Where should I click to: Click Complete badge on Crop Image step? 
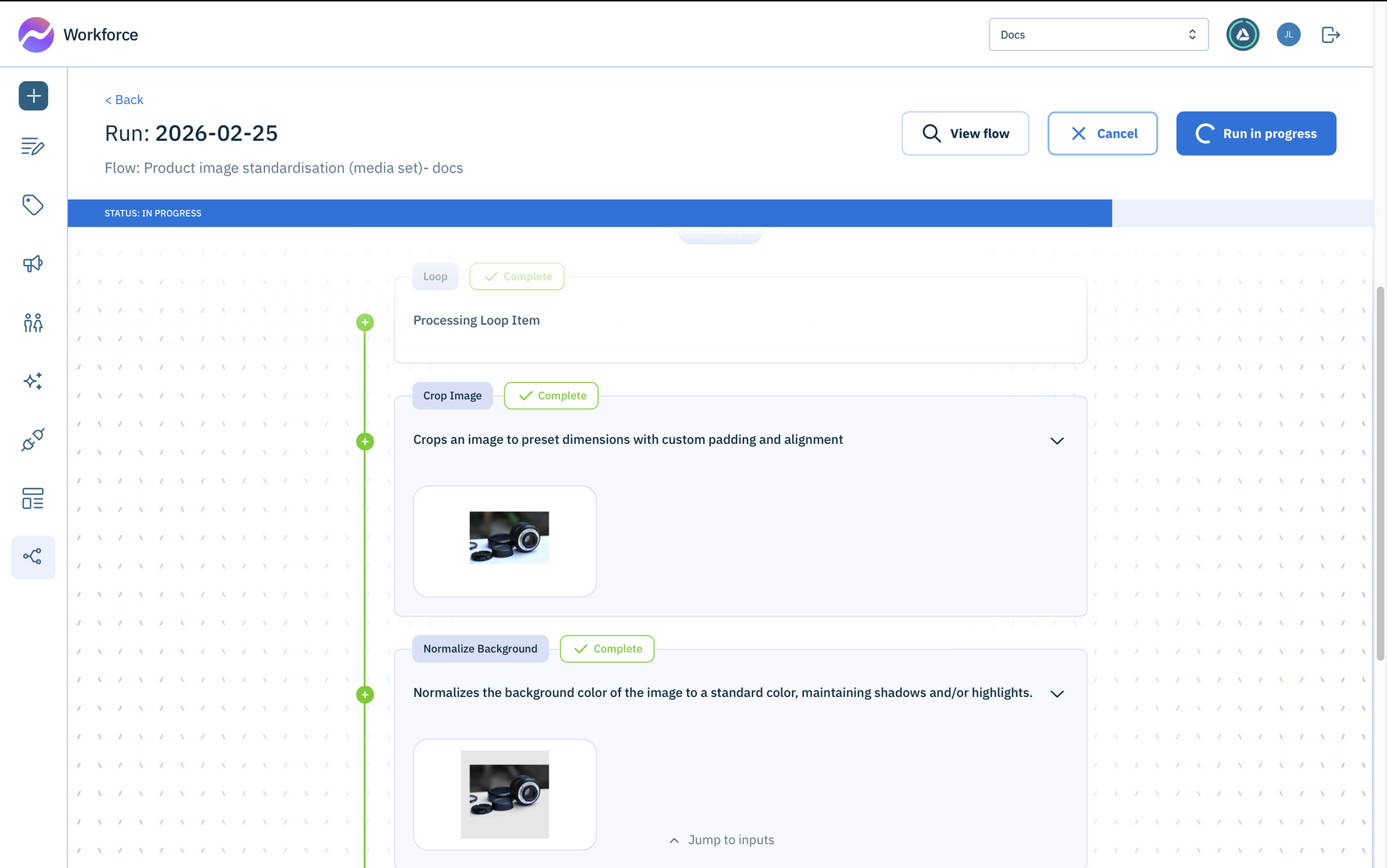pyautogui.click(x=551, y=395)
